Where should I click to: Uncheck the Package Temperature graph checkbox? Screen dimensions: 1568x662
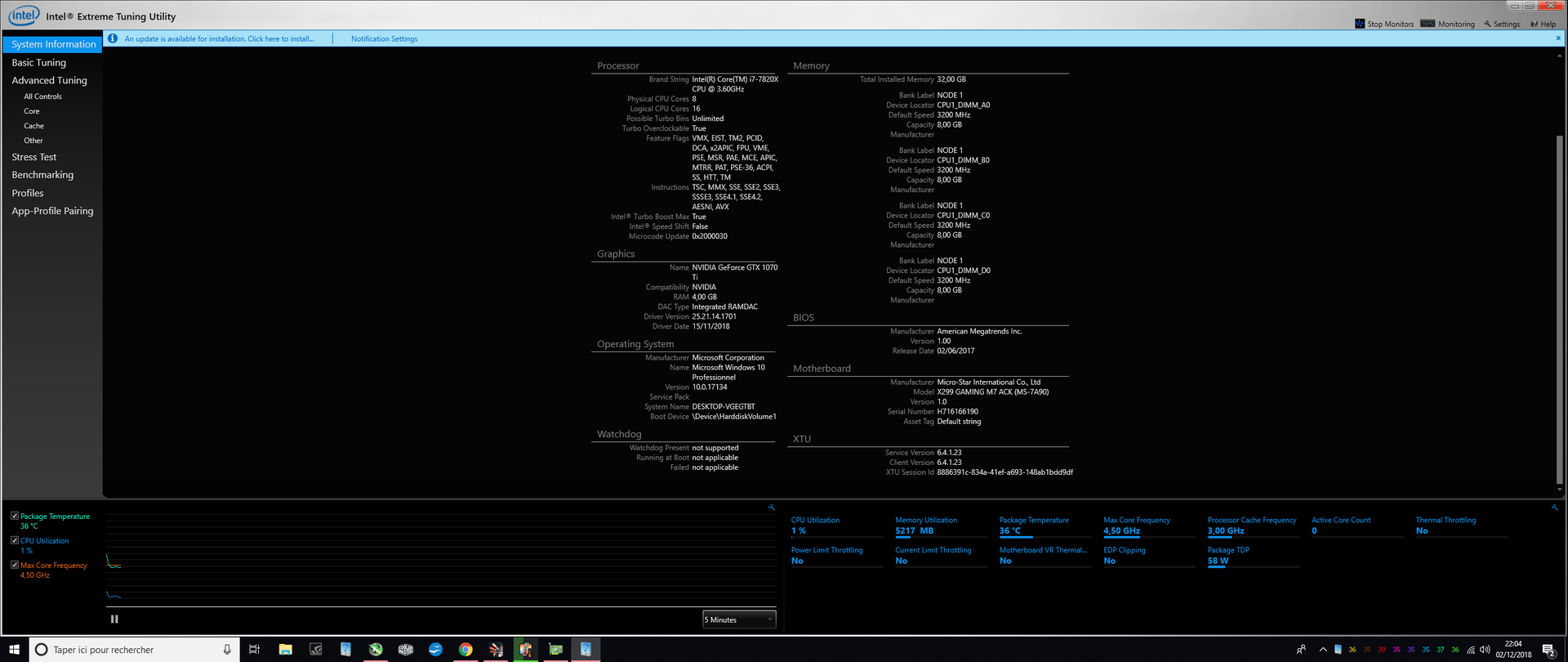tap(15, 516)
